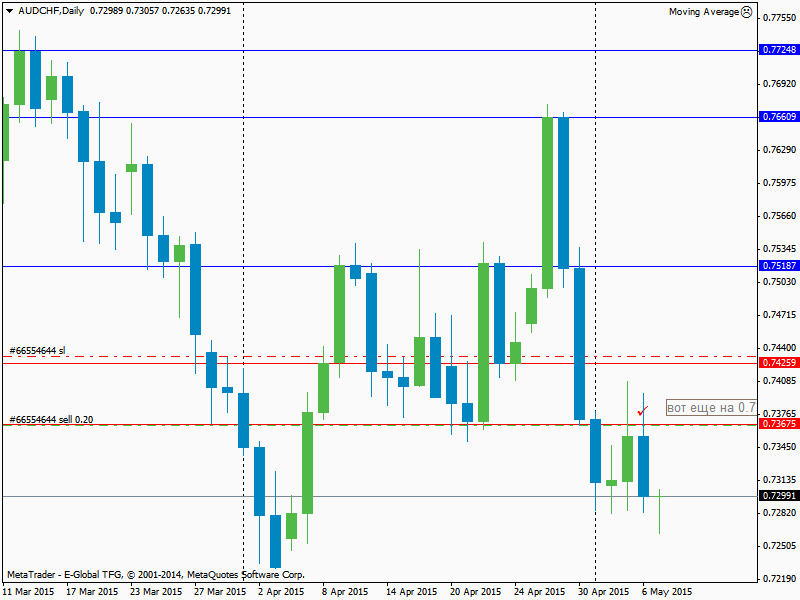Click the 8 Apr 2015 date label
The width and height of the screenshot is (800, 600).
pos(345,591)
